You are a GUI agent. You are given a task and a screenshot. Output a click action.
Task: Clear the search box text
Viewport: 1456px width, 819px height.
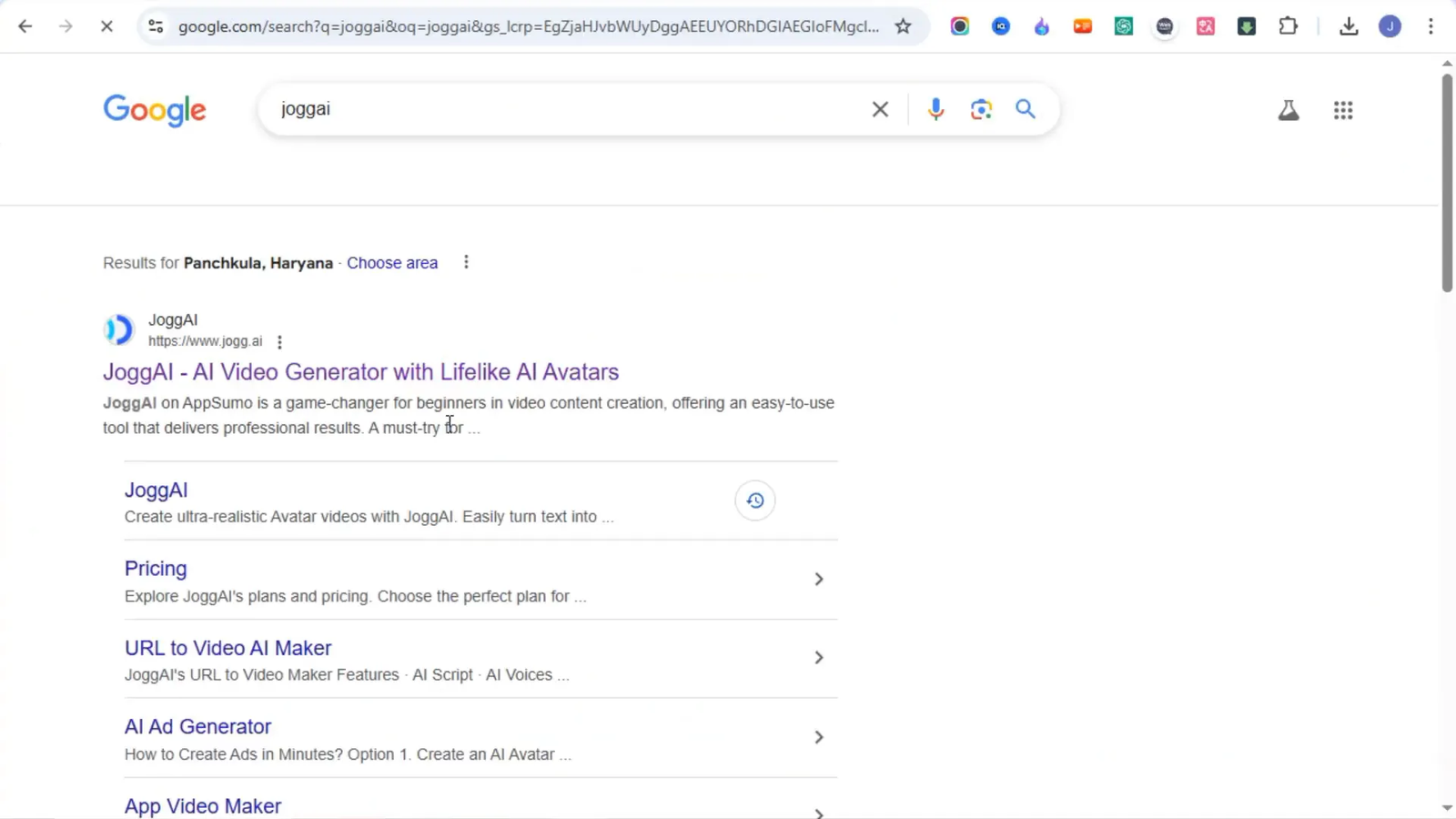[x=880, y=109]
